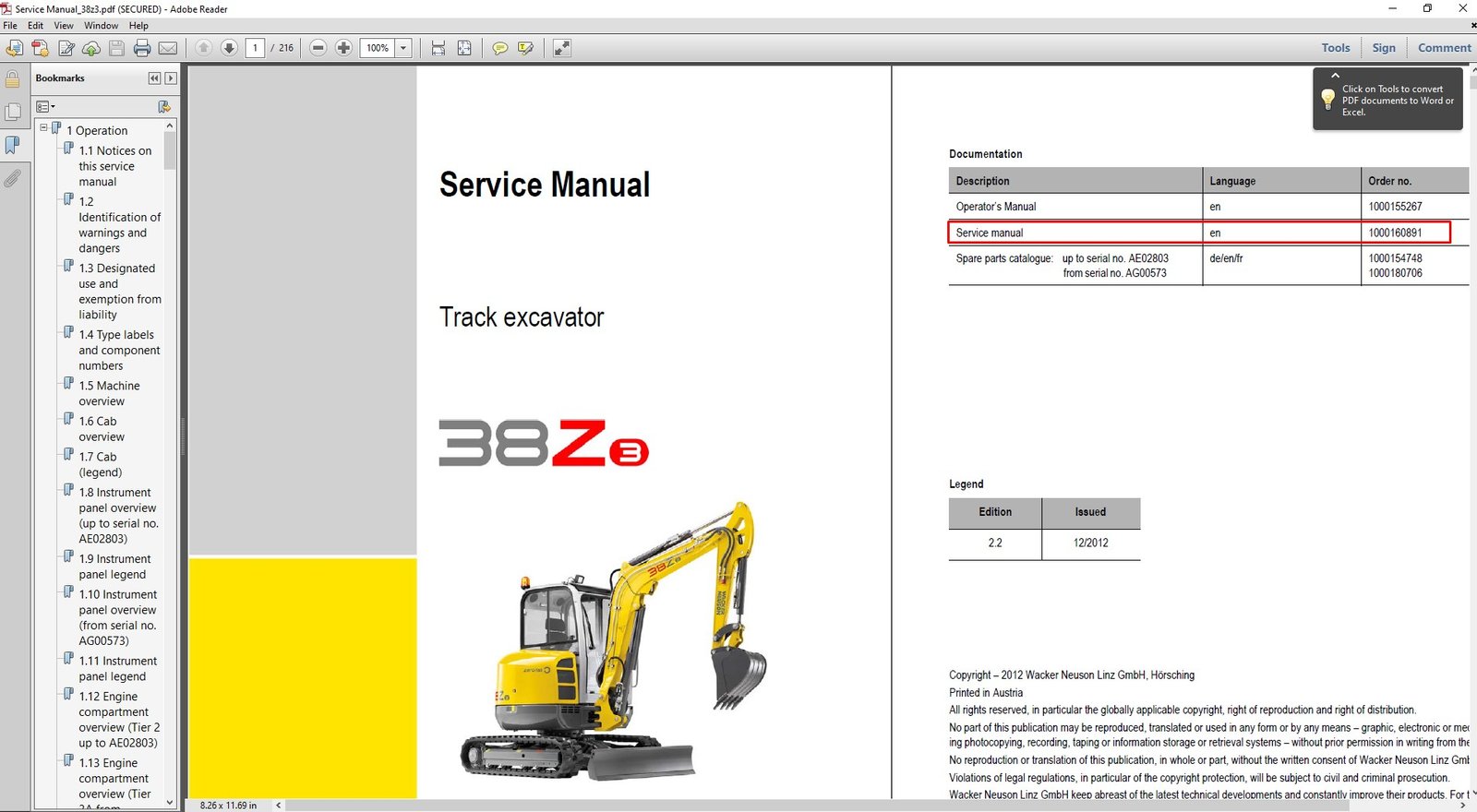1477x812 pixels.
Task: Open the View menu
Action: 64,26
